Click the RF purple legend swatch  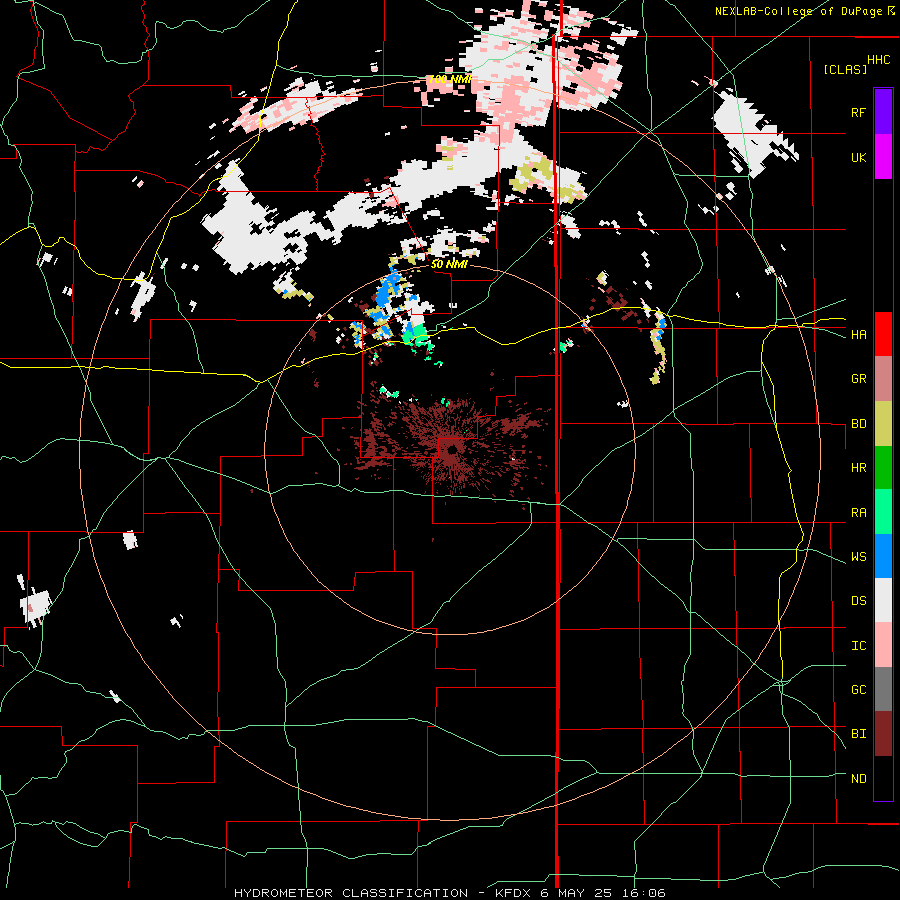pyautogui.click(x=883, y=111)
